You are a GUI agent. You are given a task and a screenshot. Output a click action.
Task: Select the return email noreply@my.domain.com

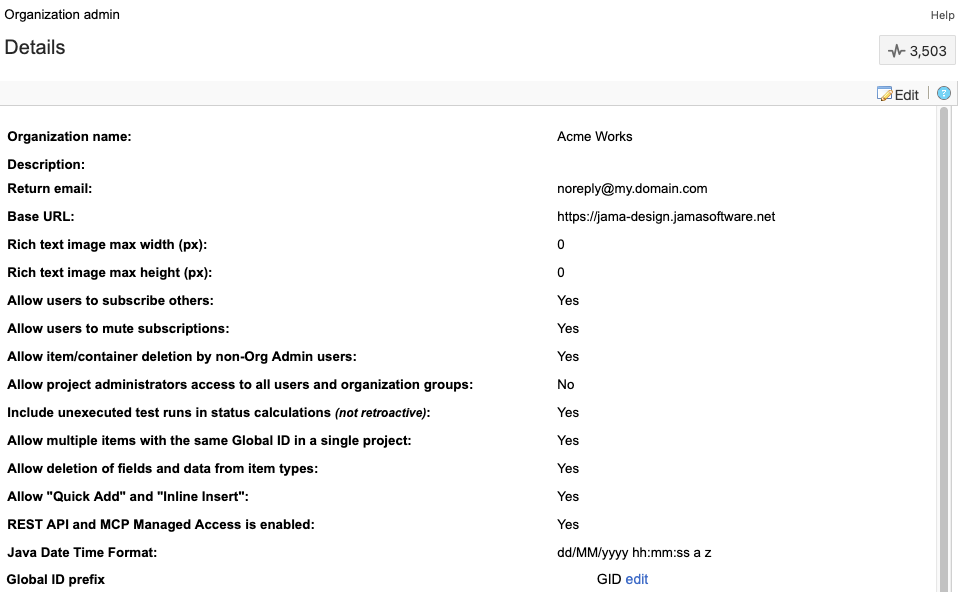[632, 188]
